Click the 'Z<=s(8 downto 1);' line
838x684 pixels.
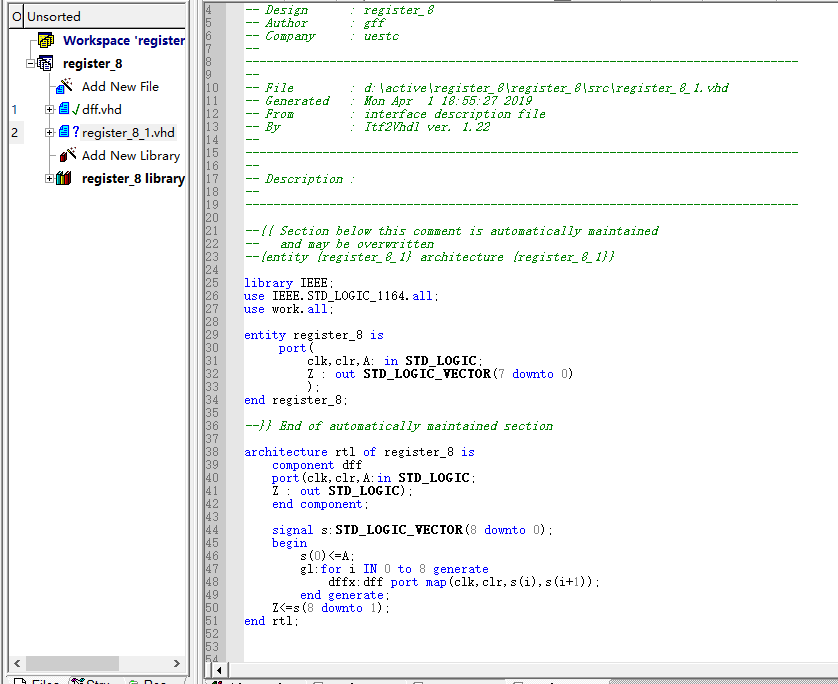330,608
